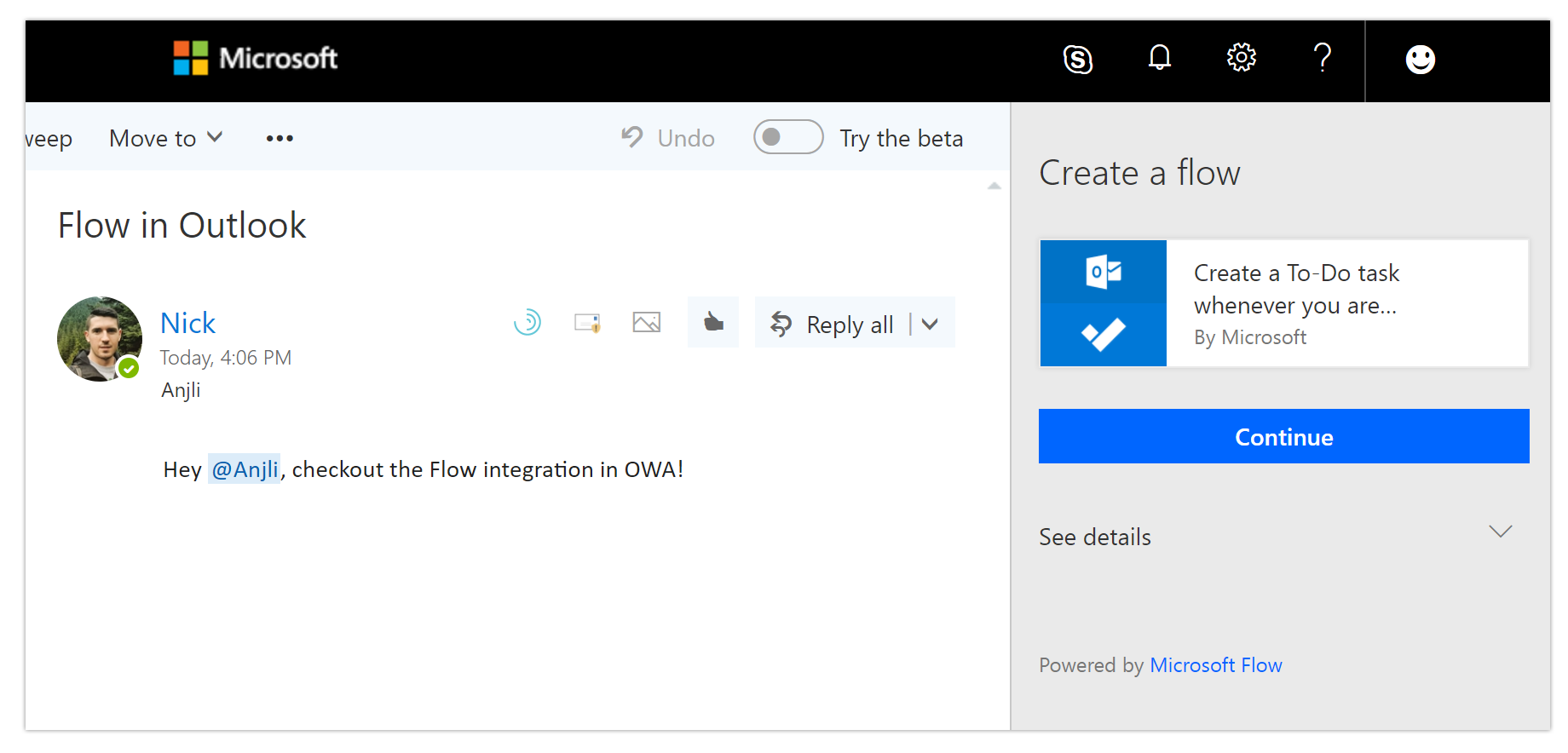The width and height of the screenshot is (1568, 753).
Task: Open Skype from the header bar
Action: pyautogui.click(x=1077, y=60)
